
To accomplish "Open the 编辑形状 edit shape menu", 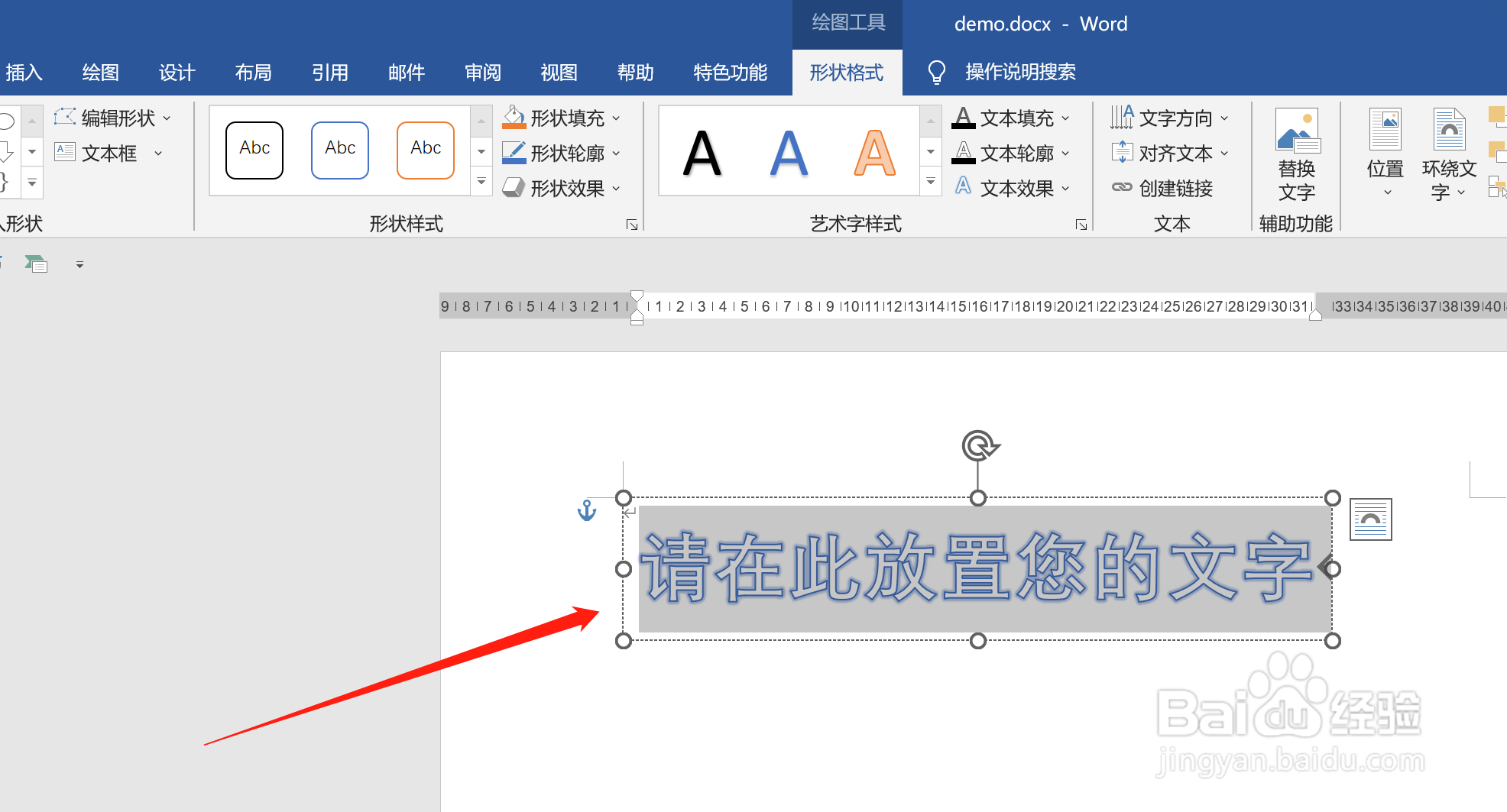I will 113,118.
